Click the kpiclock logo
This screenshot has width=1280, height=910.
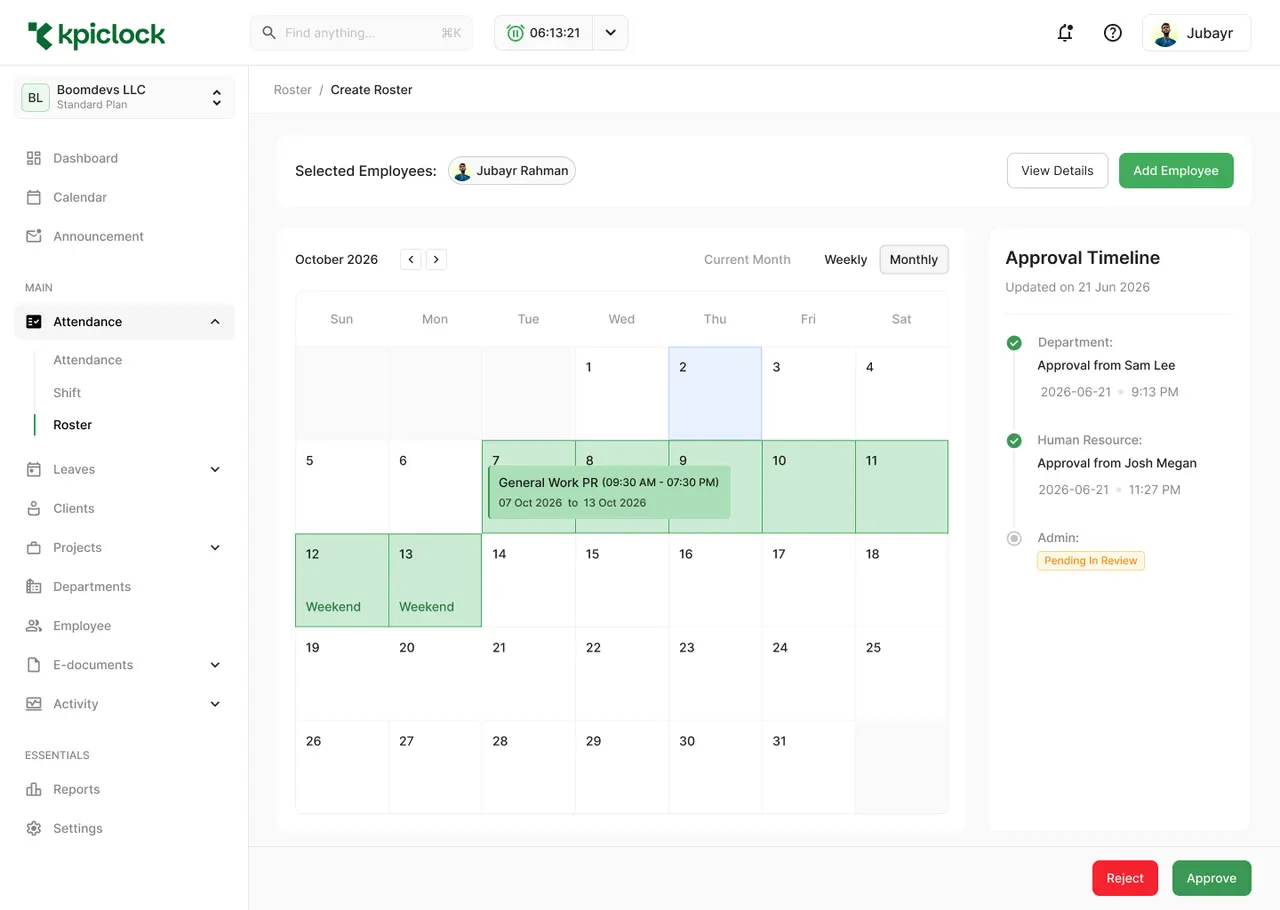(96, 35)
